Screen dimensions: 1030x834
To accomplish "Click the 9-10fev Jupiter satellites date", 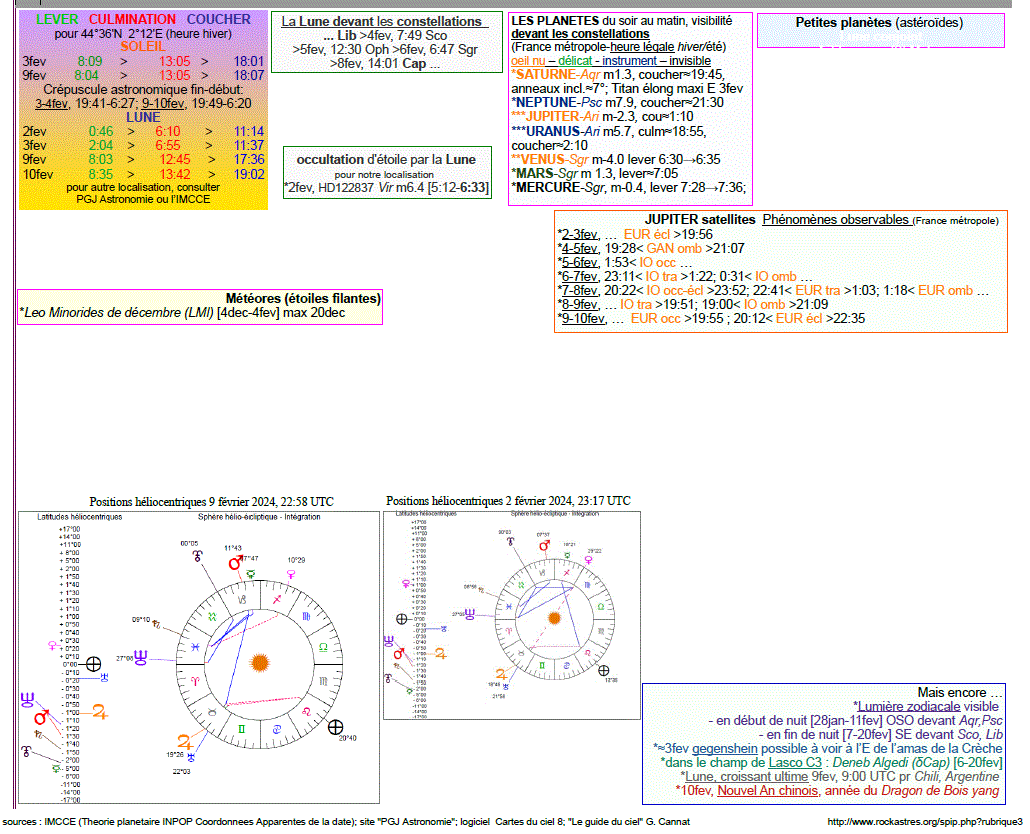I will (x=583, y=318).
